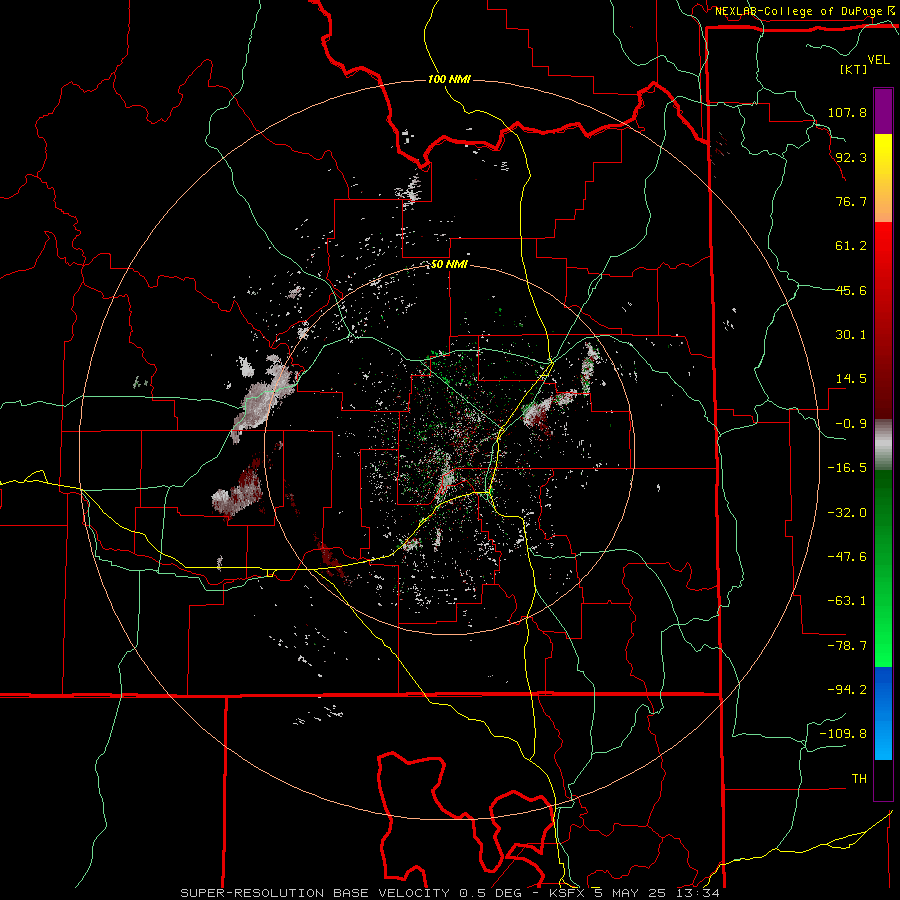Click the 45.6 velocity scale value
The height and width of the screenshot is (900, 900).
click(851, 290)
